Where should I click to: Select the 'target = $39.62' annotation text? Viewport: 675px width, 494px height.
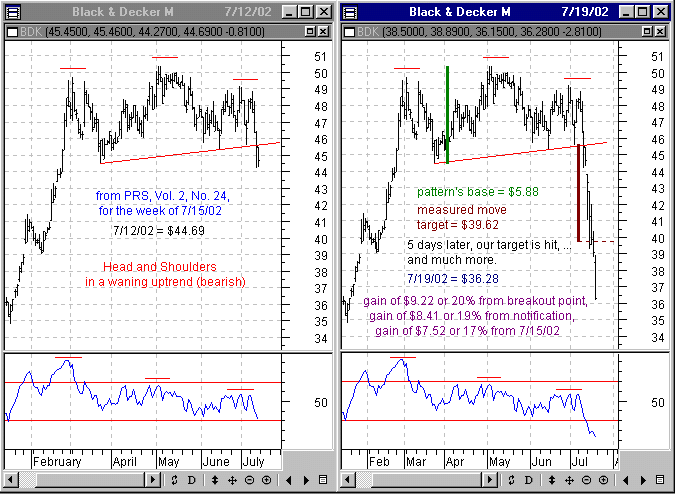(458, 225)
